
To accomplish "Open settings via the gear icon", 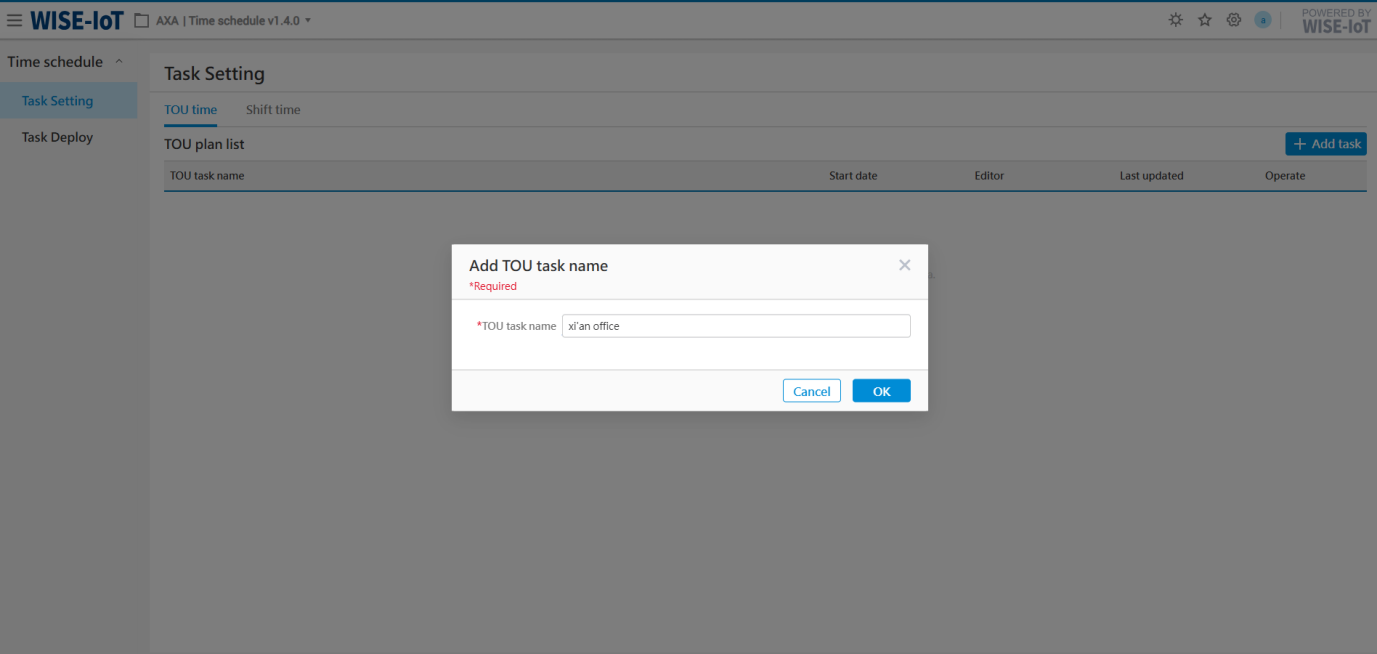I will (1234, 20).
